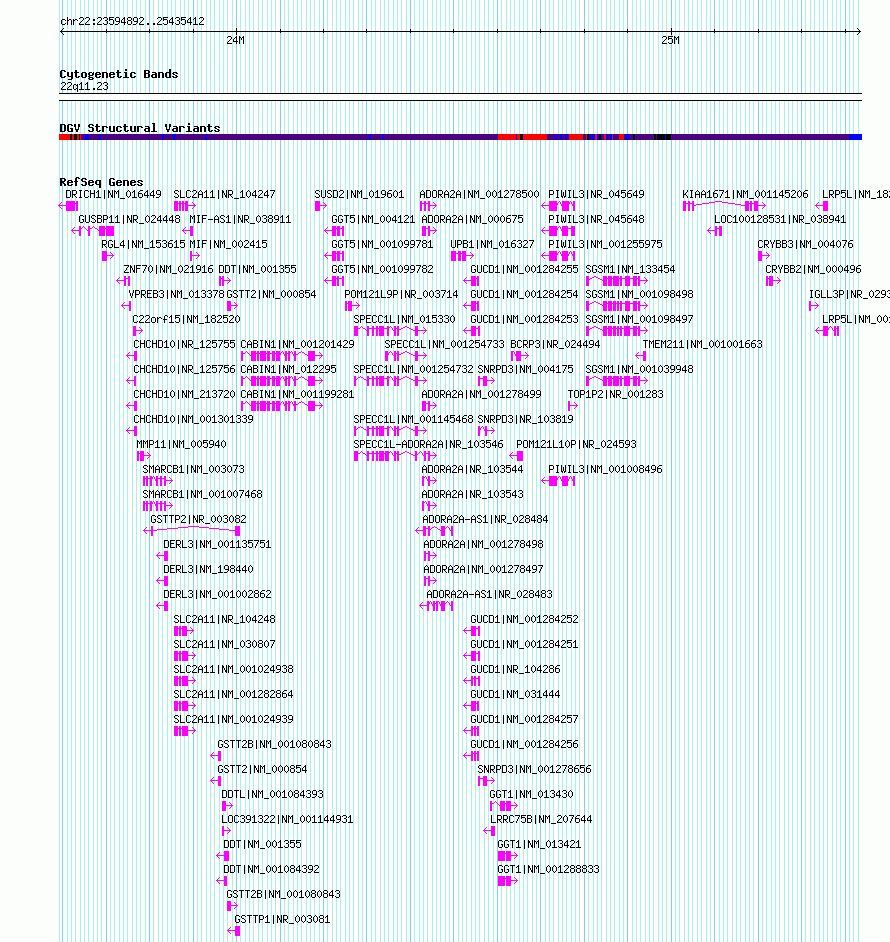The height and width of the screenshot is (942, 890).
Task: Click CHCHD10|NM_001301339 transcript label
Action: pyautogui.click(x=193, y=419)
